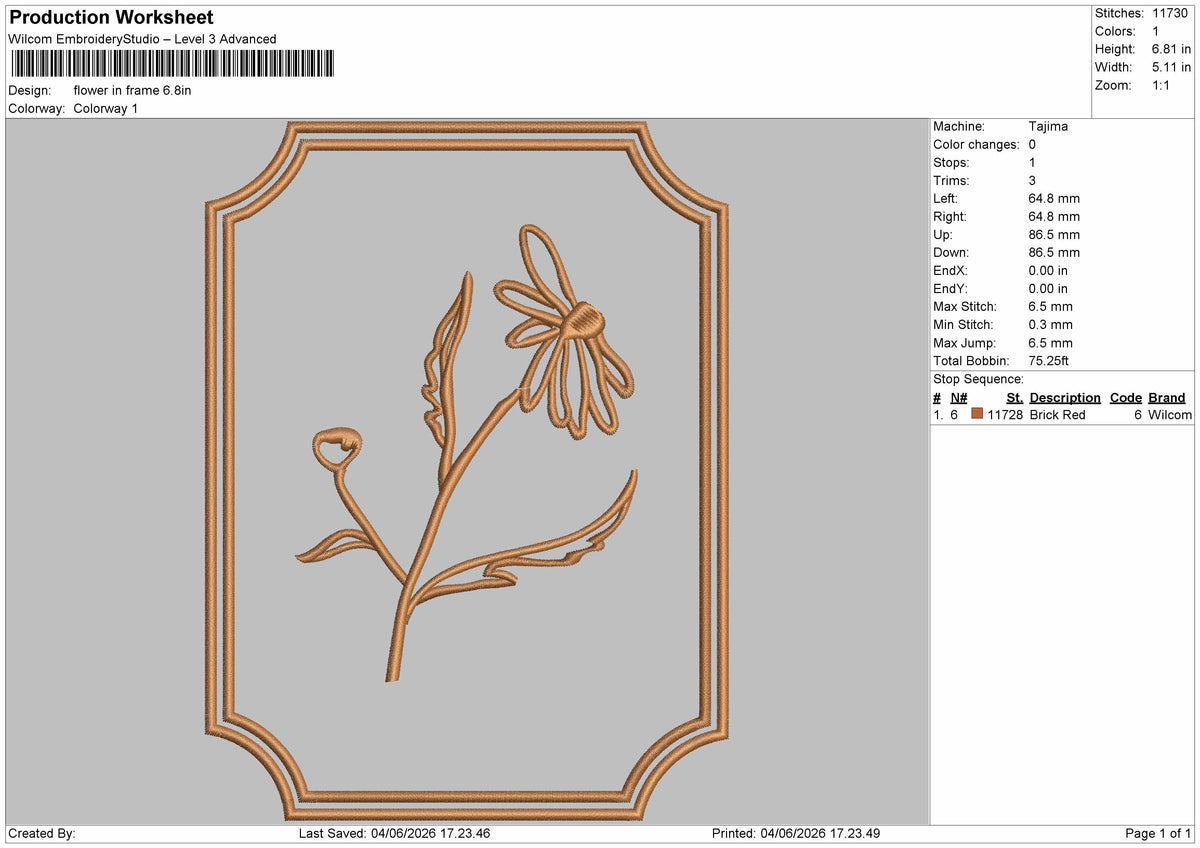Click the 'Wilcom' brand cell
This screenshot has height=848, width=1200.
click(1170, 414)
